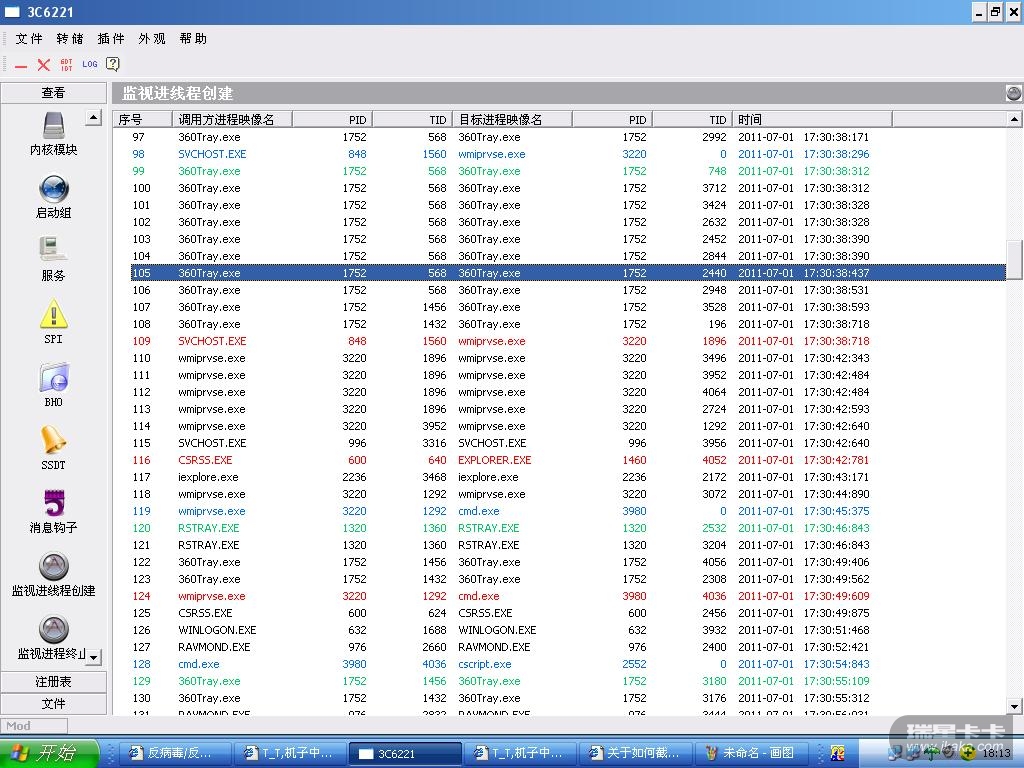Viewport: 1024px width, 768px height.
Task: Open 转储 menu
Action: click(70, 39)
